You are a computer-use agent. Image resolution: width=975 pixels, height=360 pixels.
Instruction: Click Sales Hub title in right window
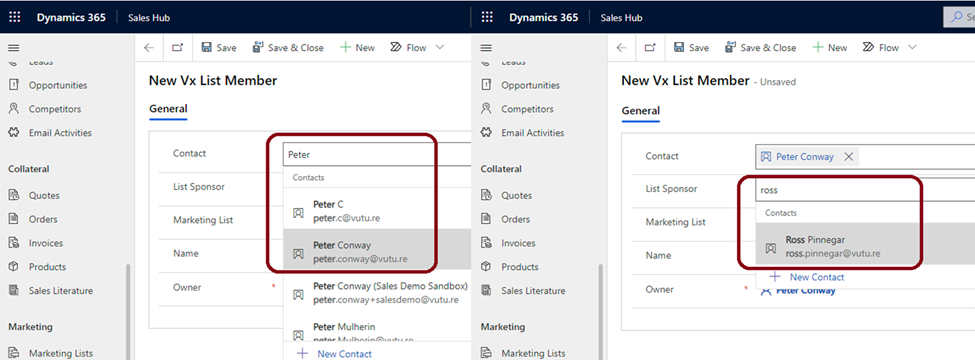coord(621,17)
